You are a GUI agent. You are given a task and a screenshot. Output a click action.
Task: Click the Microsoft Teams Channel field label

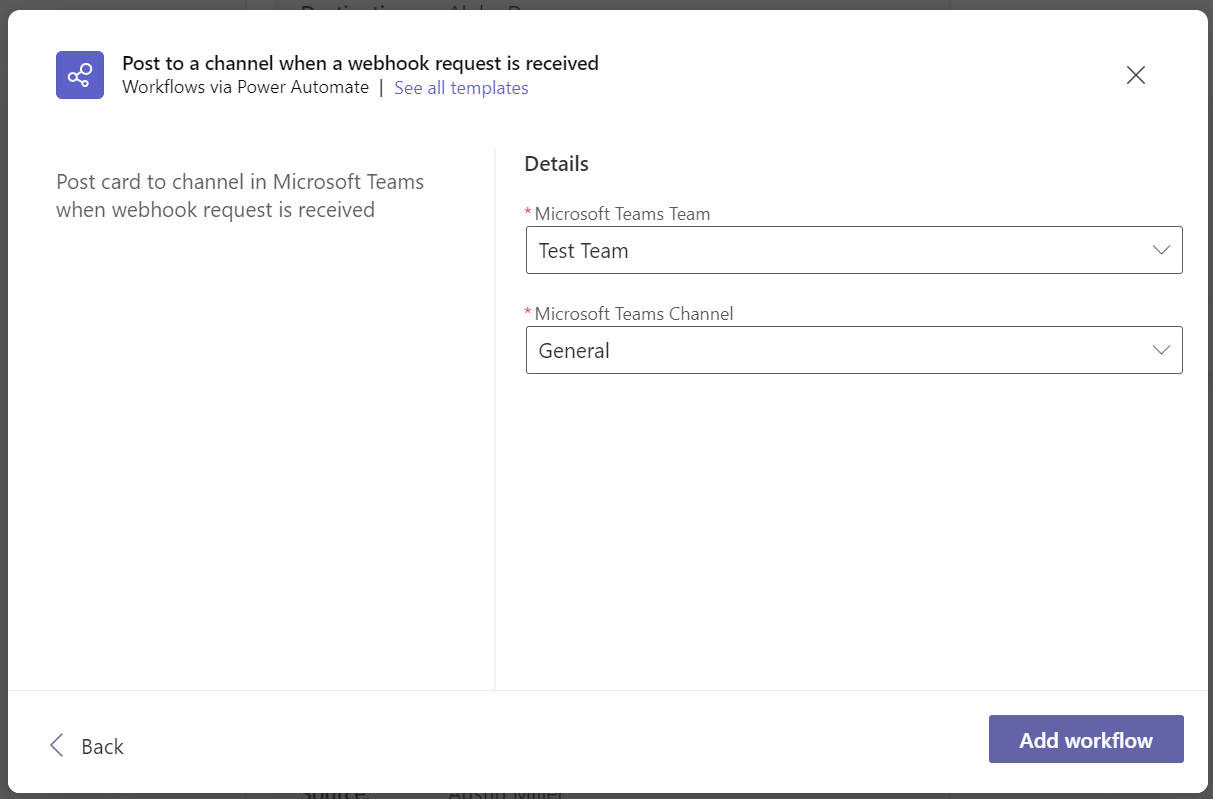(x=634, y=313)
